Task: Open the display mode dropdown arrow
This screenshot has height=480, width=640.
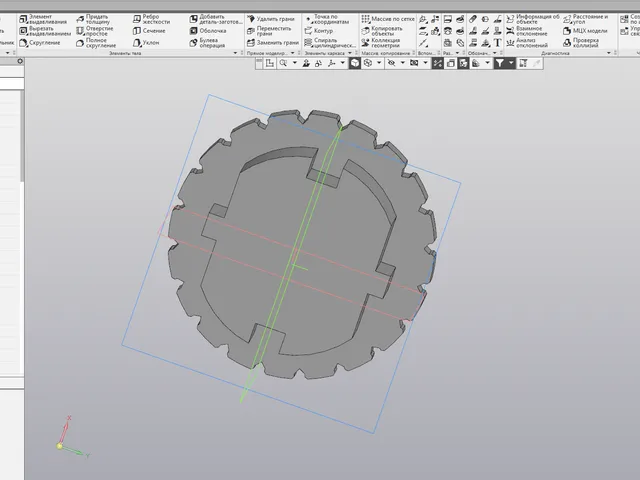Action: point(379,63)
